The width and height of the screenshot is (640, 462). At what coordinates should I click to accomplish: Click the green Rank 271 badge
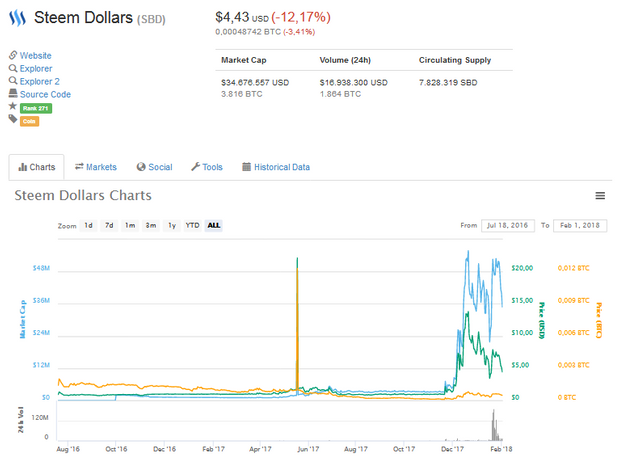[36, 108]
